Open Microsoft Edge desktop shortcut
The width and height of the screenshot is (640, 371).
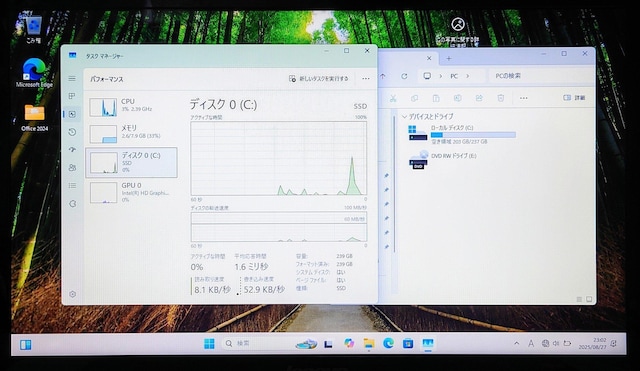34,73
